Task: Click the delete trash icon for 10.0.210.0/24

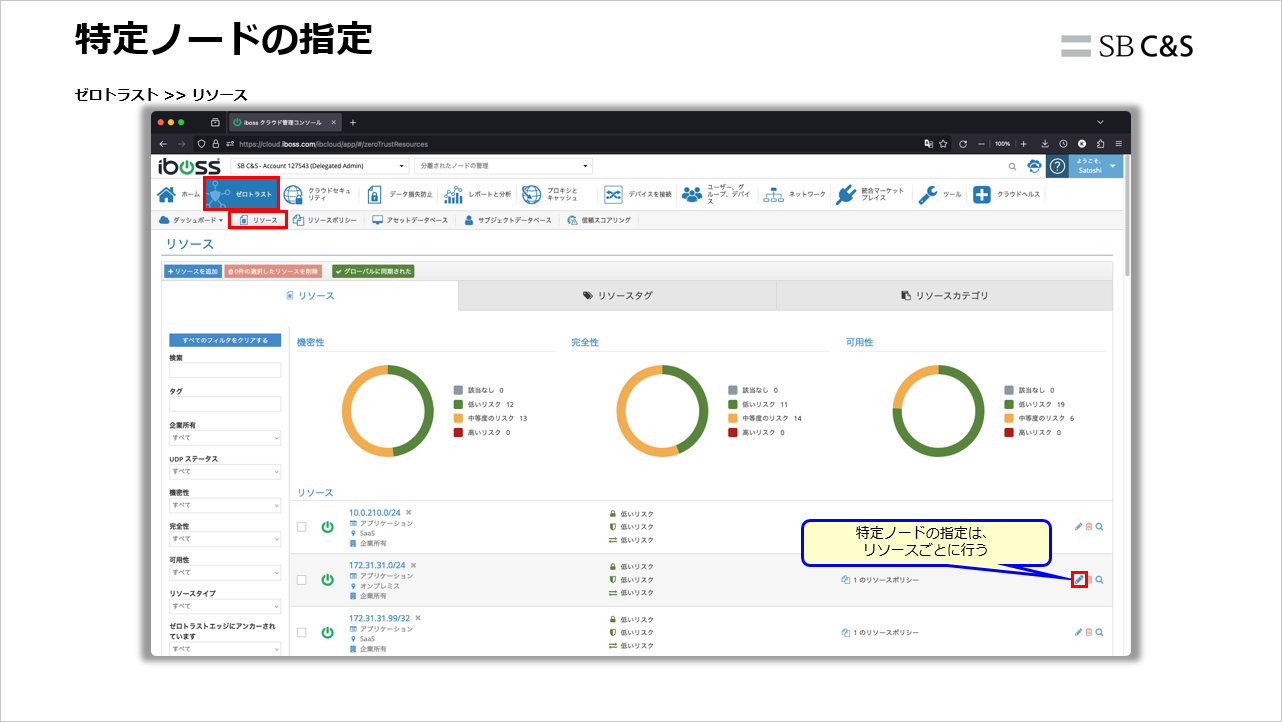Action: tap(1087, 525)
